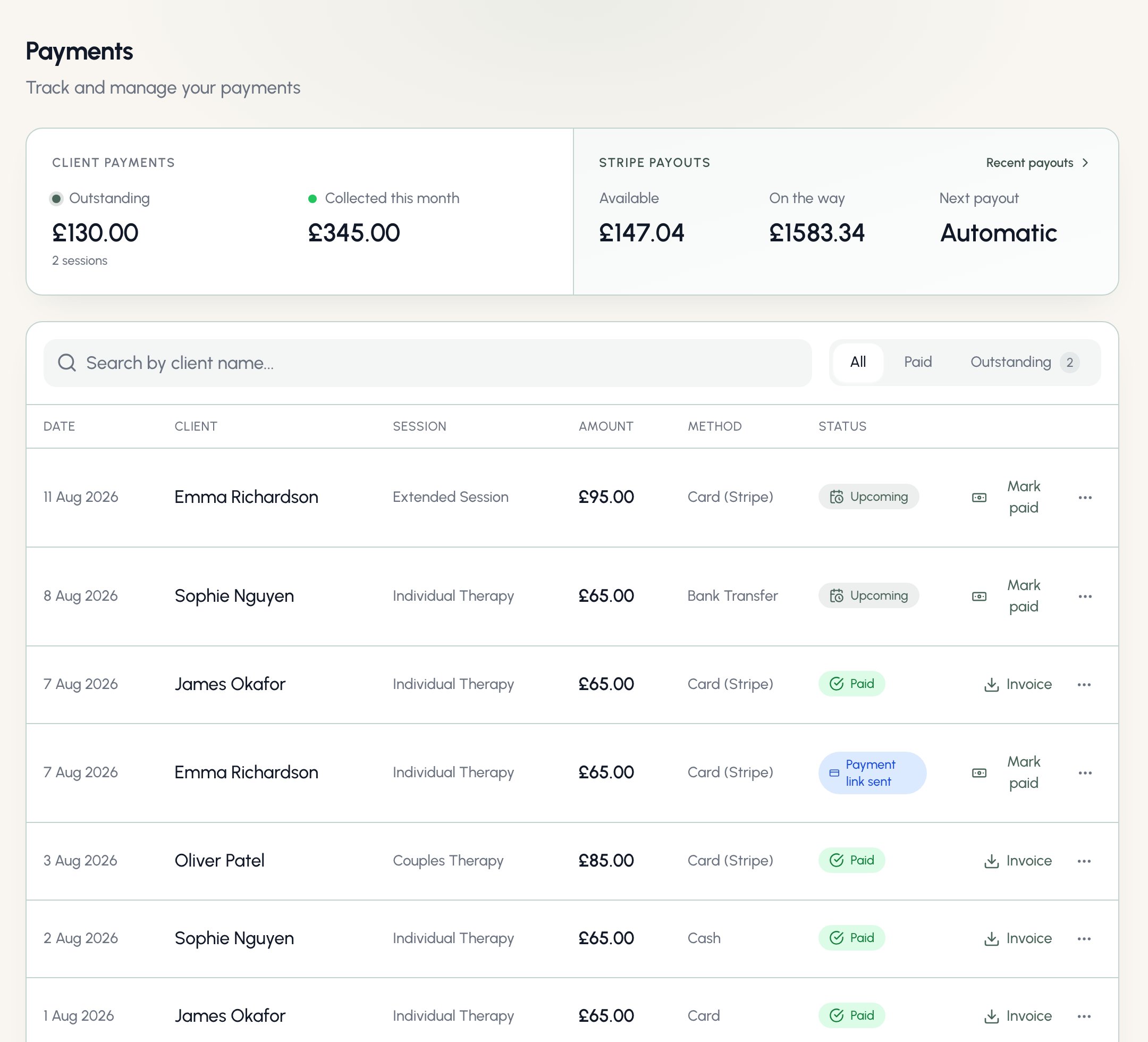Click the Cash method cell
The height and width of the screenshot is (1042, 1148).
704,938
